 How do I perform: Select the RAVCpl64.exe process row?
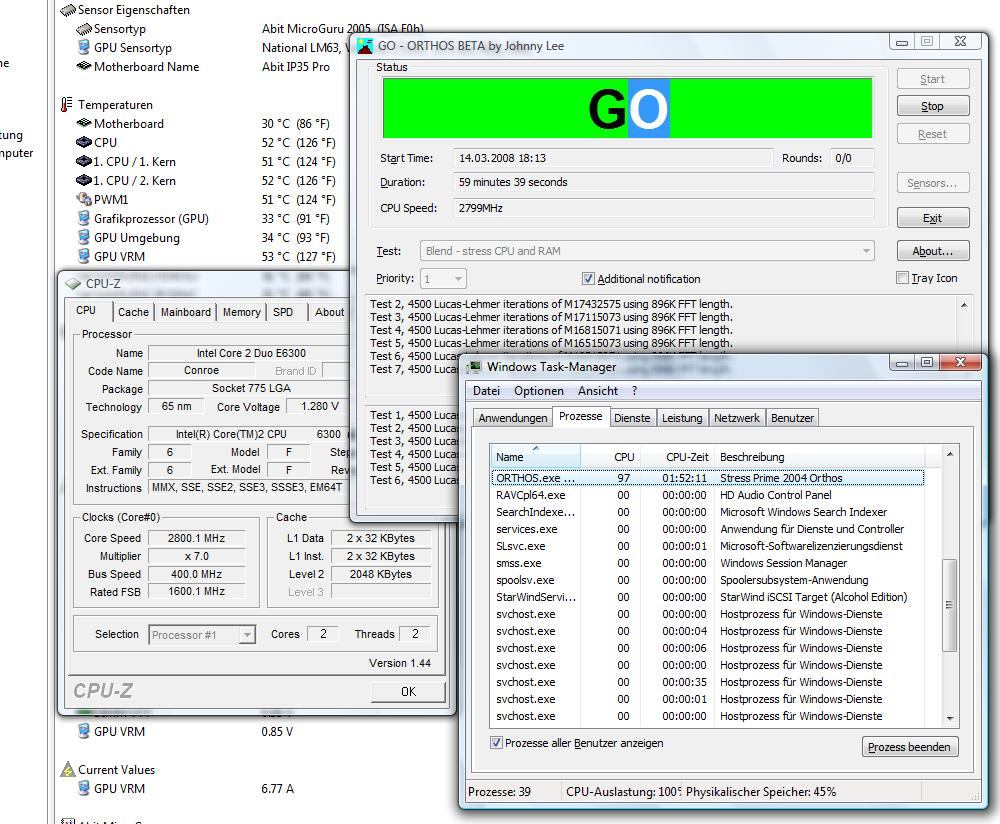[x=708, y=495]
